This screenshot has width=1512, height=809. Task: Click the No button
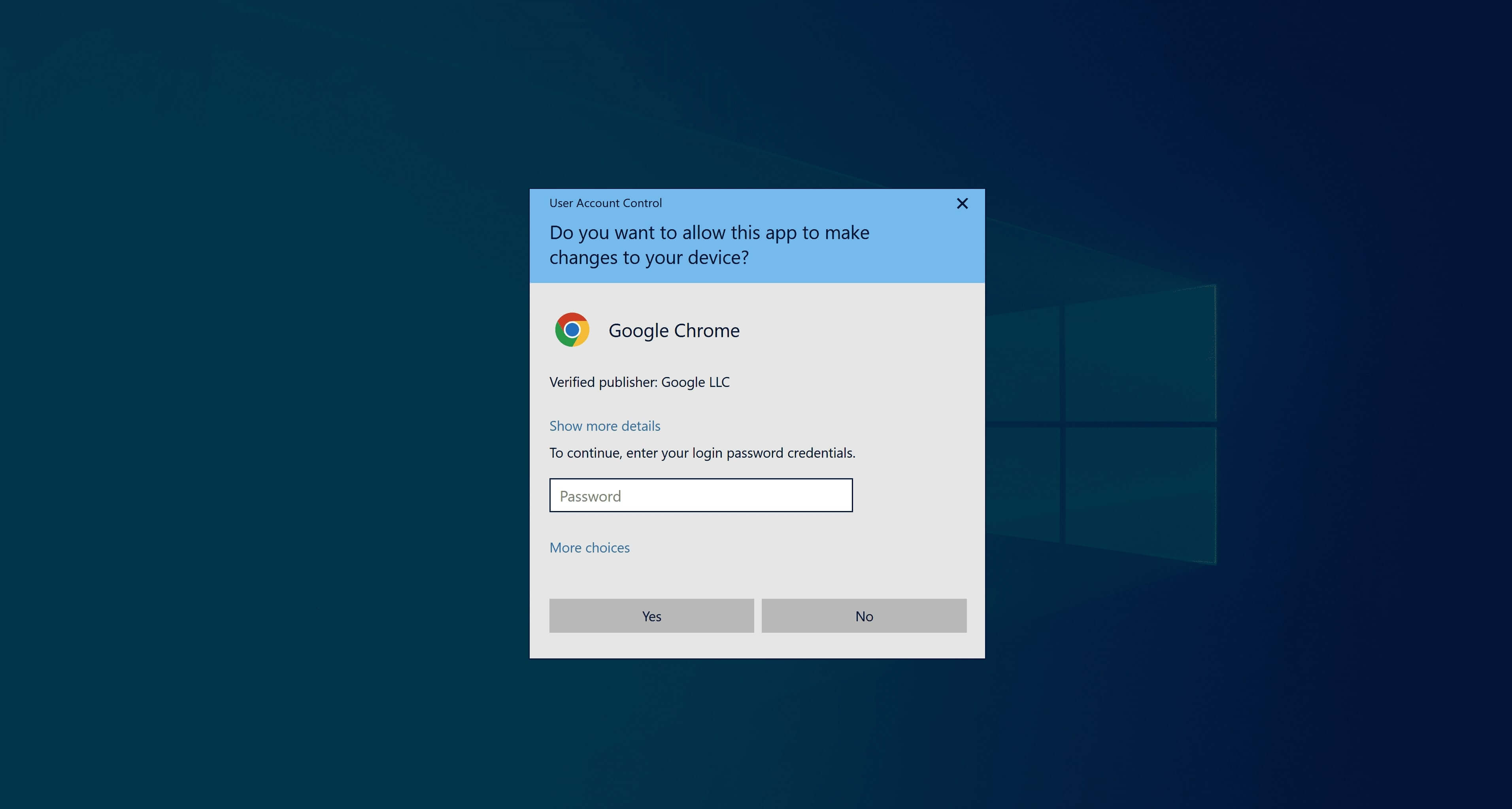pos(864,616)
